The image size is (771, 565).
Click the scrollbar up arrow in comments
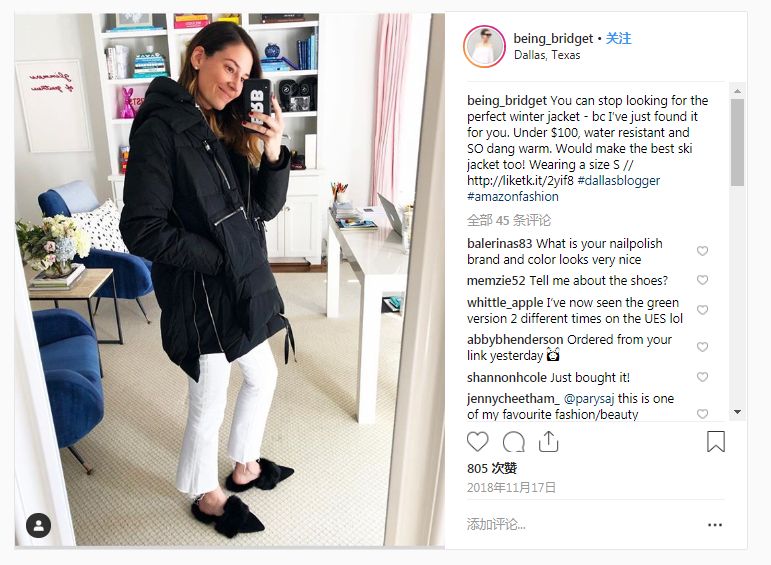click(737, 91)
